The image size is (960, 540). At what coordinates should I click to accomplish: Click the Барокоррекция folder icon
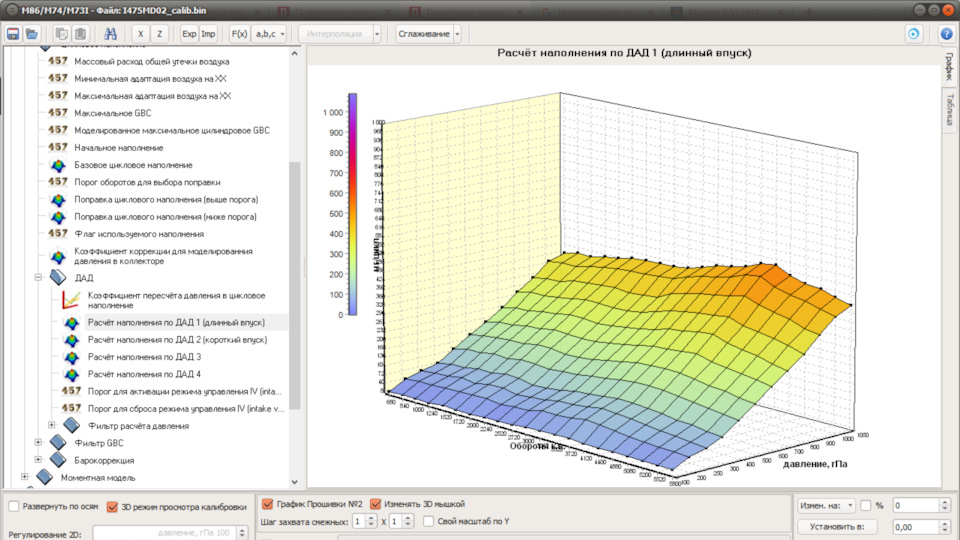tap(58, 459)
